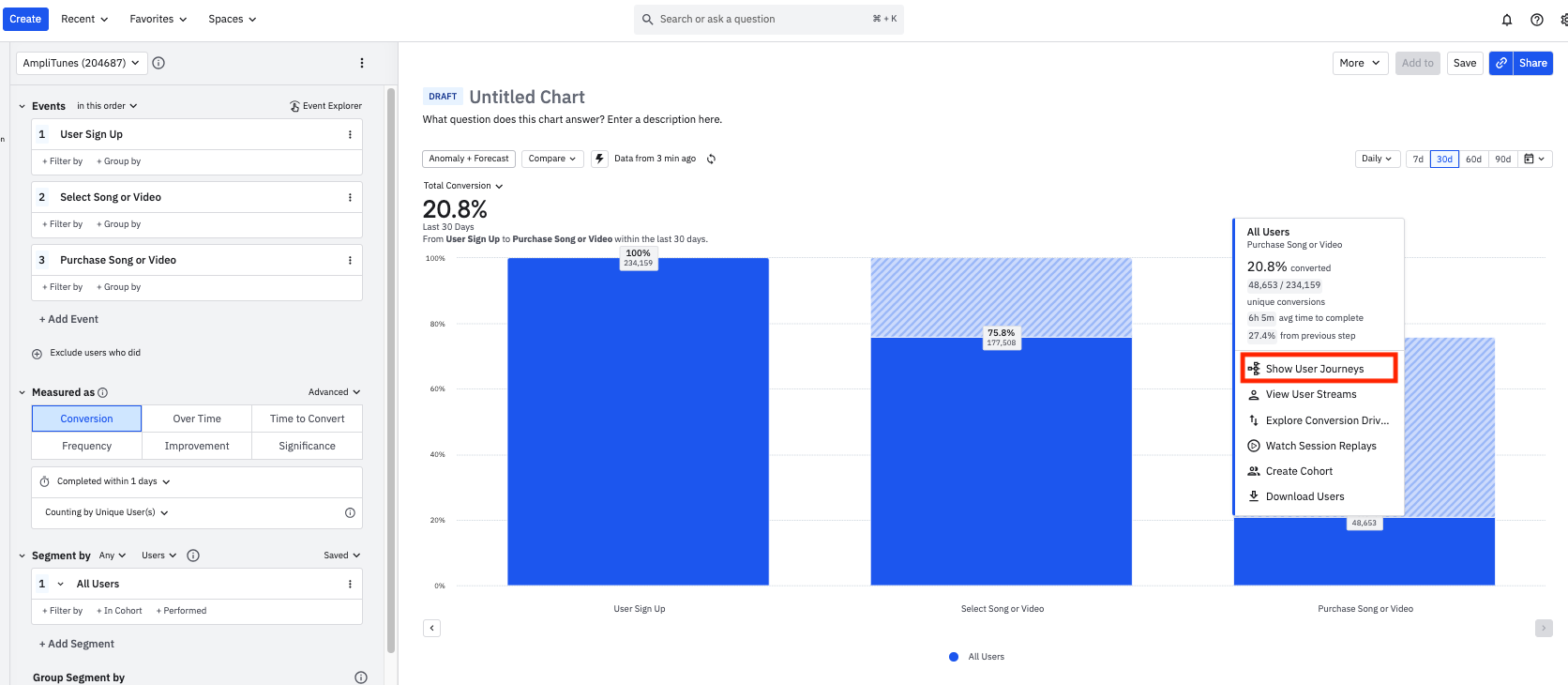Open the help question mark icon
The height and width of the screenshot is (685, 1568).
tap(1537, 20)
